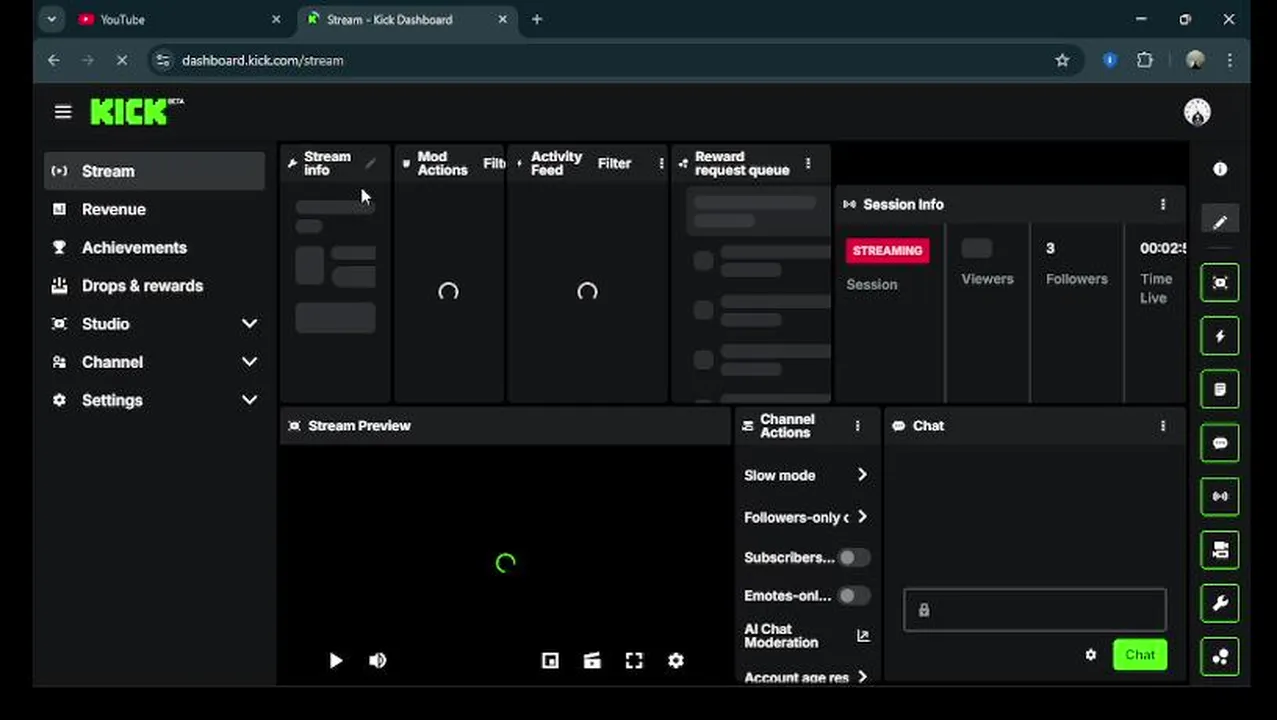This screenshot has width=1277, height=720.
Task: Open stream preview settings gear
Action: click(x=676, y=661)
